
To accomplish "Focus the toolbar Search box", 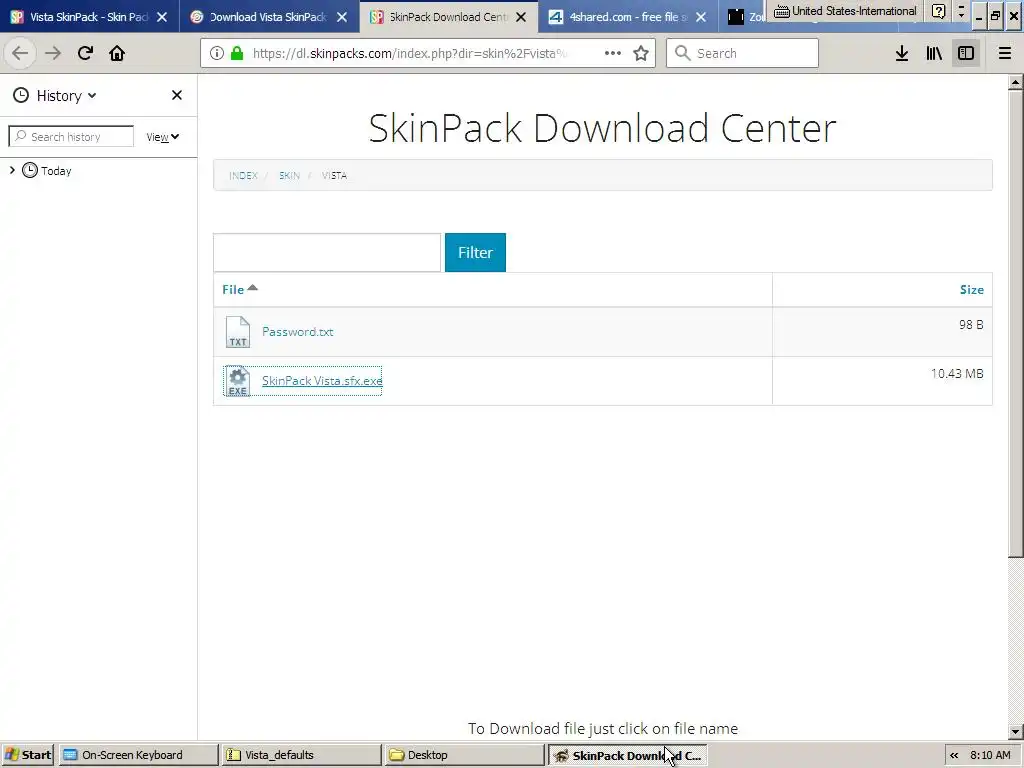I will click(x=743, y=53).
